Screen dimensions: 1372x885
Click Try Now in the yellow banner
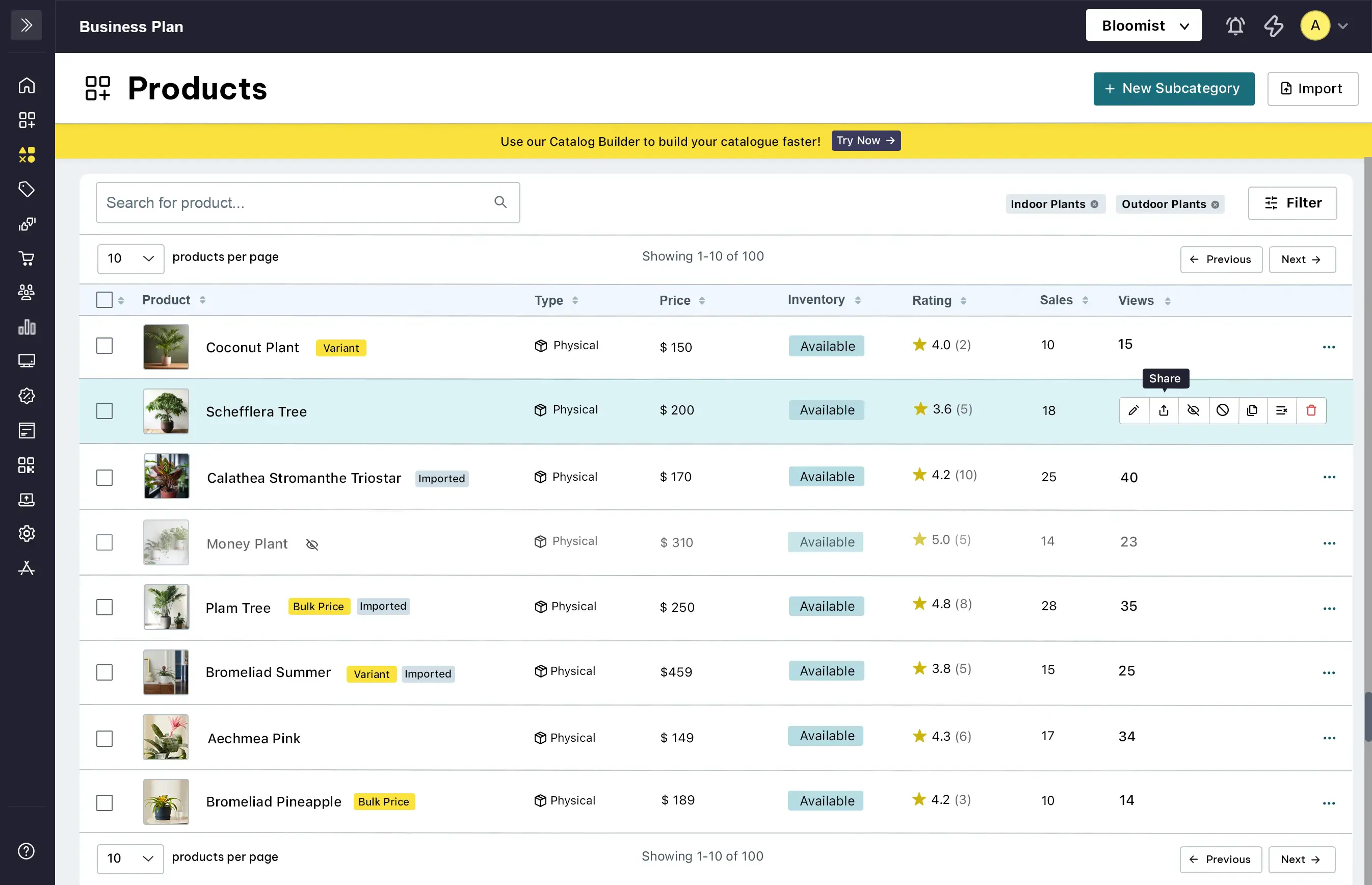coord(866,141)
